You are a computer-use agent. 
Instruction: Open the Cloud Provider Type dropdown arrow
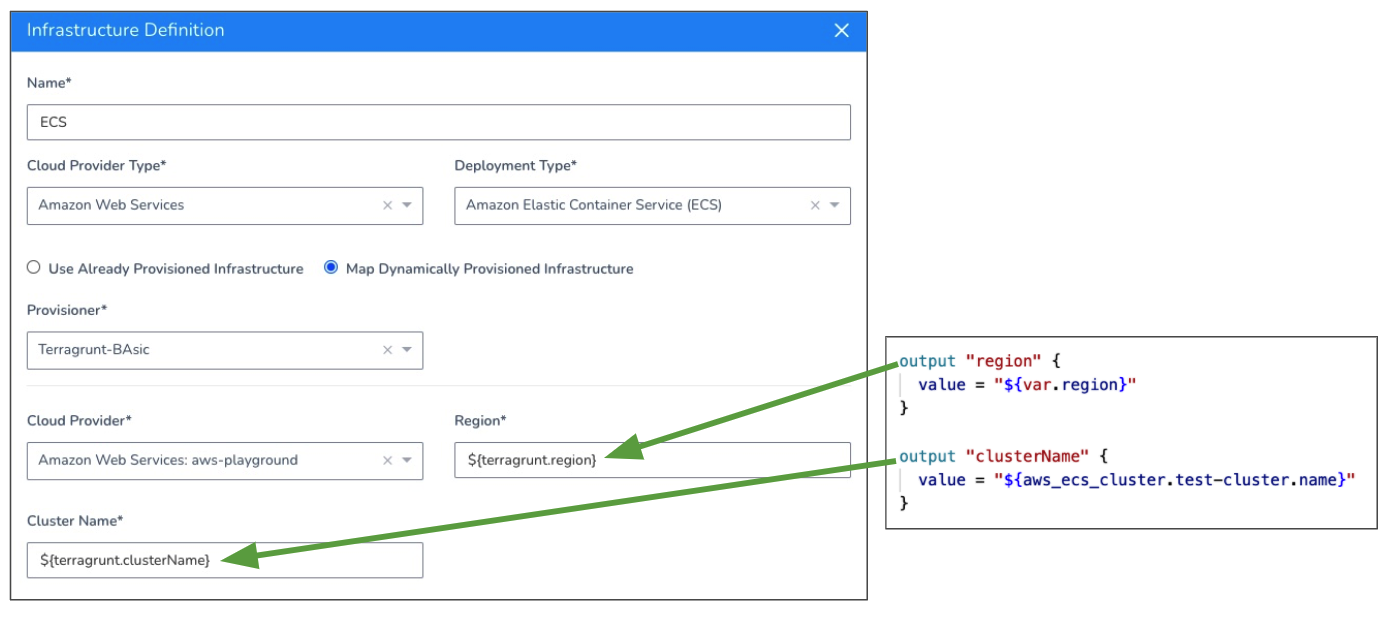pyautogui.click(x=407, y=205)
